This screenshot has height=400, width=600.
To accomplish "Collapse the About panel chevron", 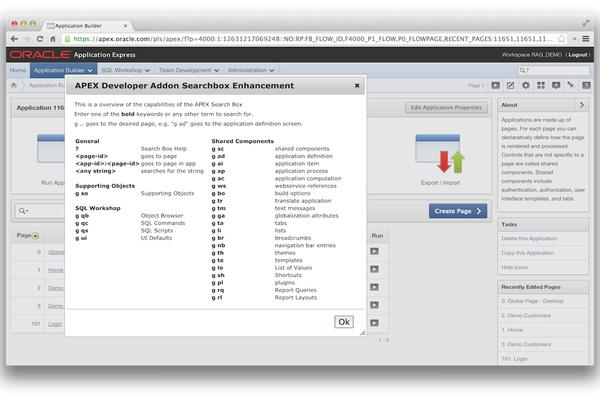I will click(x=582, y=104).
